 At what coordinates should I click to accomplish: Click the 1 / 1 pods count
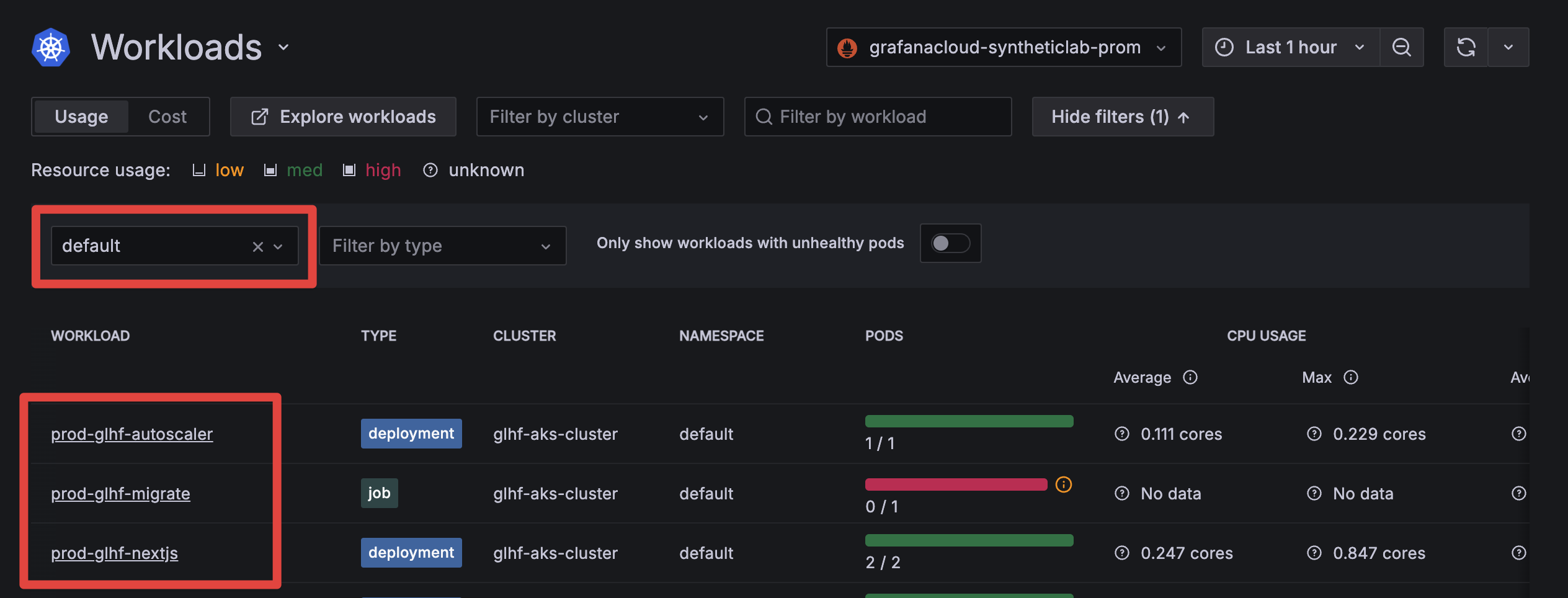pyautogui.click(x=880, y=444)
